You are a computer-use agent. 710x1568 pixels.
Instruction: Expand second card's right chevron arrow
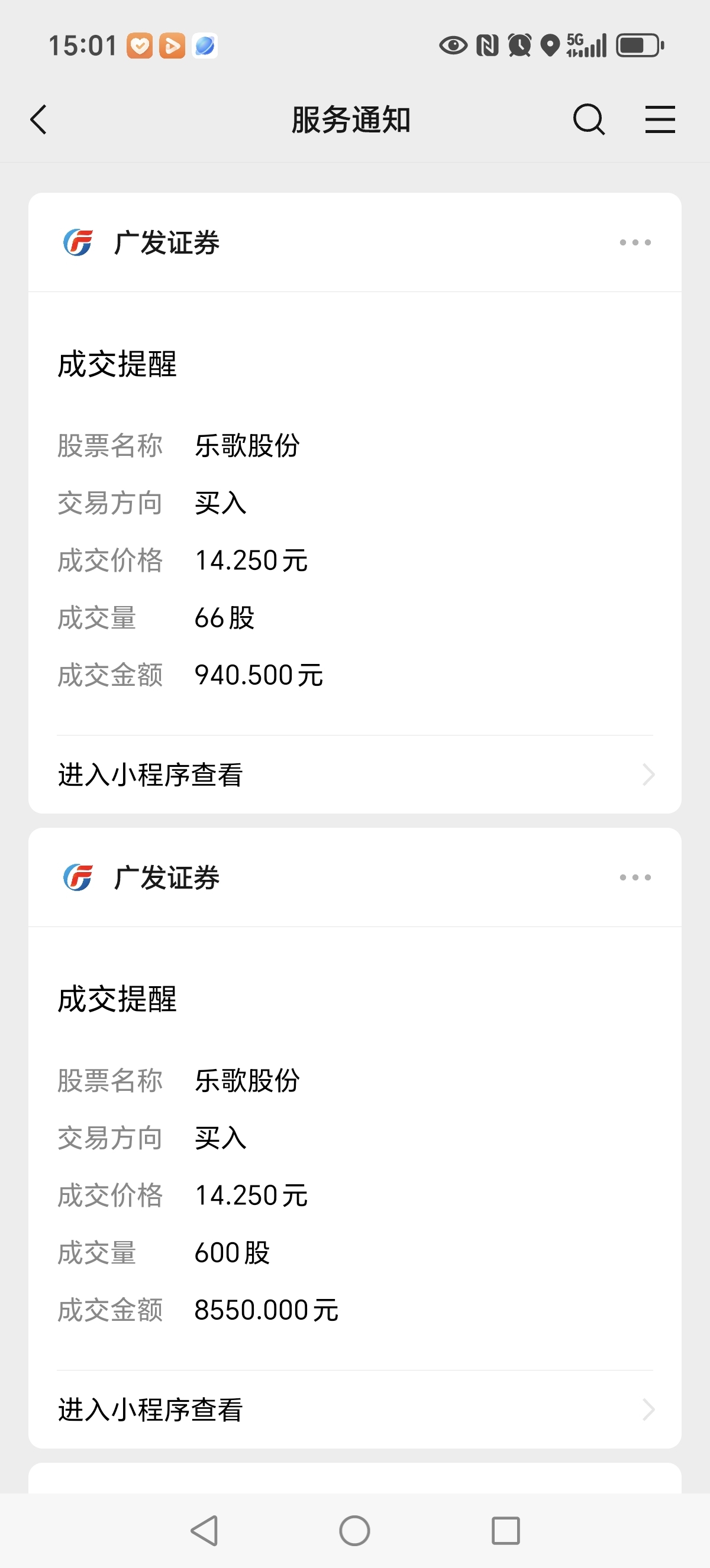648,1410
